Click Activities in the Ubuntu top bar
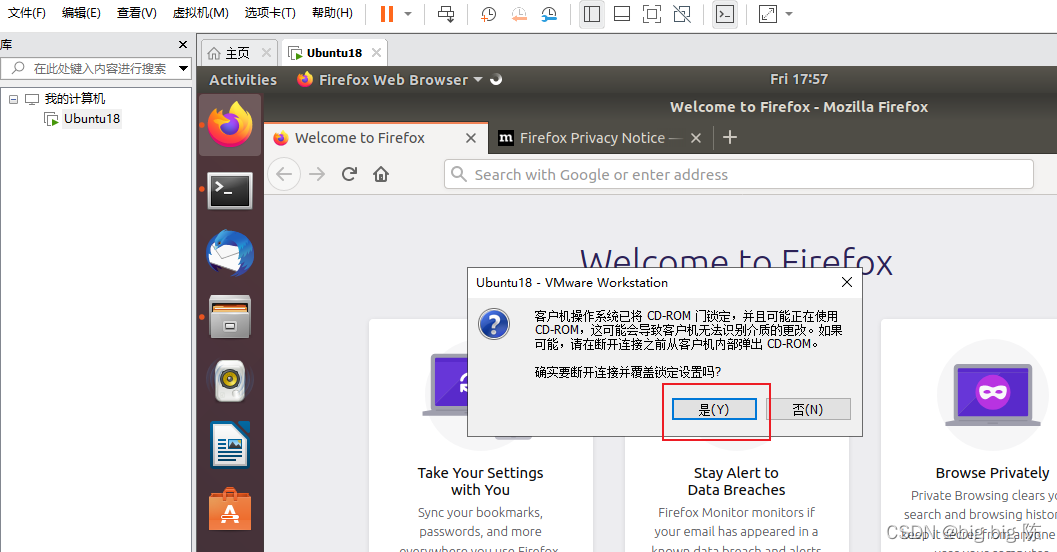The width and height of the screenshot is (1057, 552). pos(243,80)
